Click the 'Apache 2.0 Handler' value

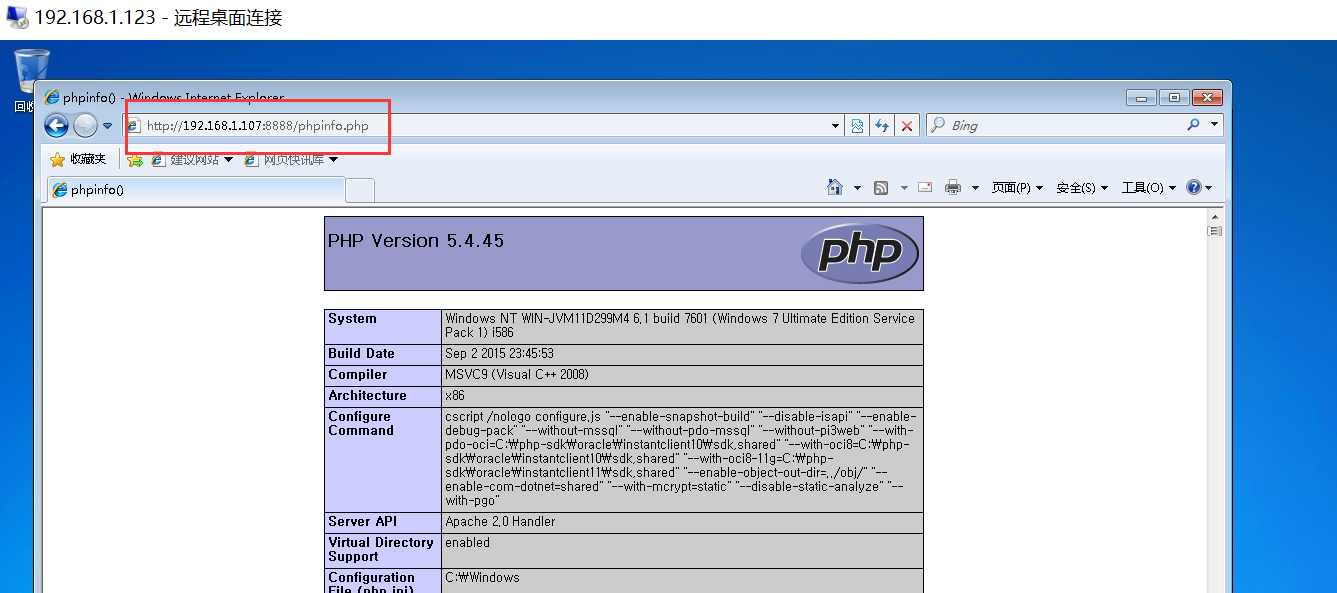click(500, 522)
